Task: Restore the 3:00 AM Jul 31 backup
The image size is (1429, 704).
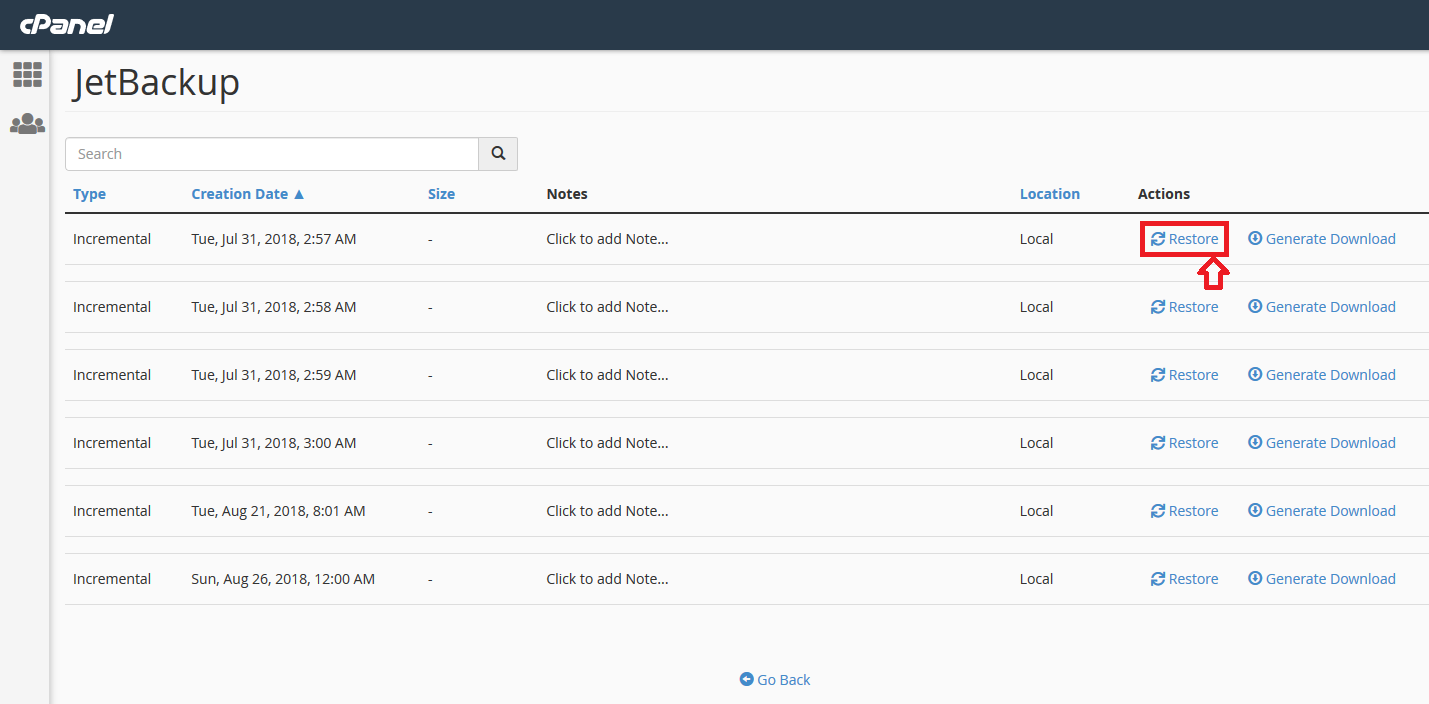Action: [x=1185, y=443]
